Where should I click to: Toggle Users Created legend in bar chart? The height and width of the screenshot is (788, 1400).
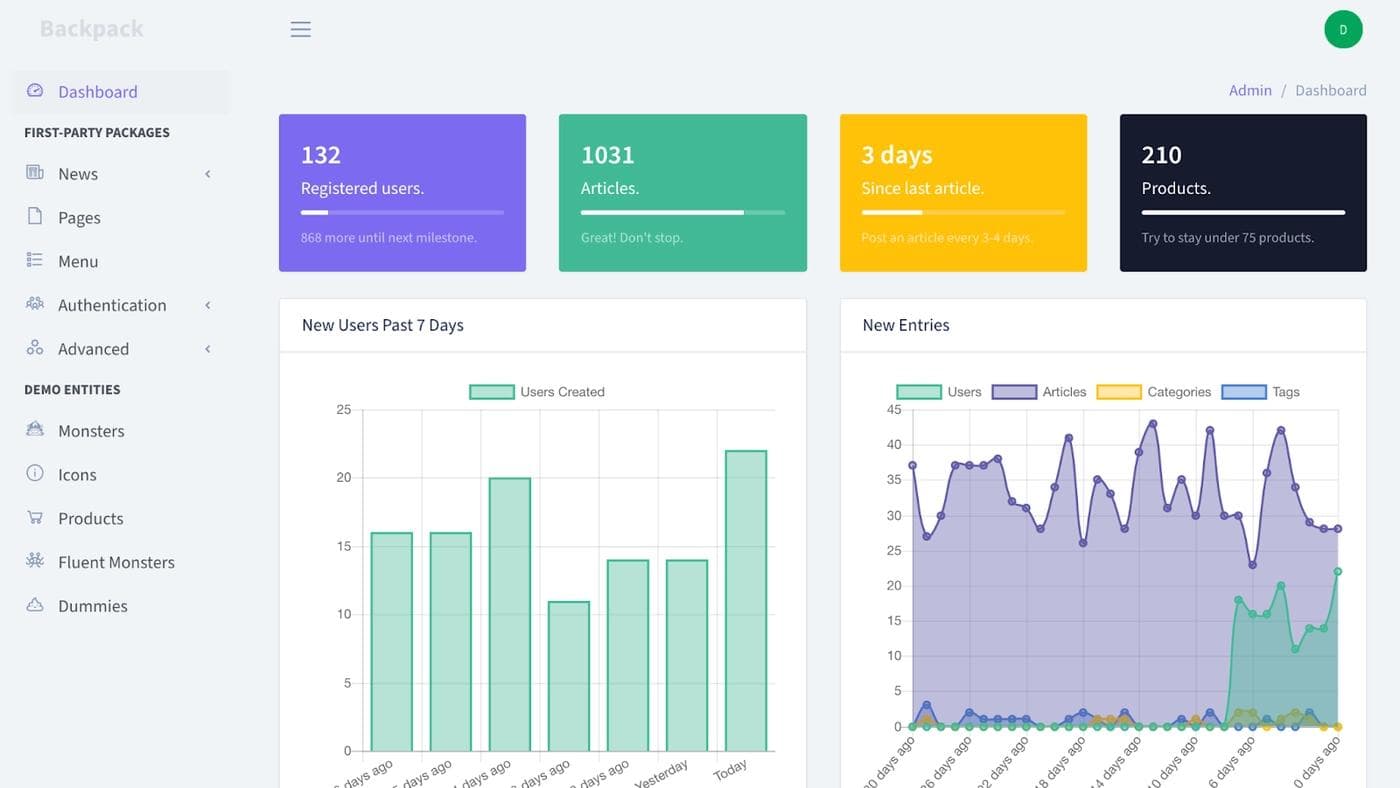(x=537, y=392)
